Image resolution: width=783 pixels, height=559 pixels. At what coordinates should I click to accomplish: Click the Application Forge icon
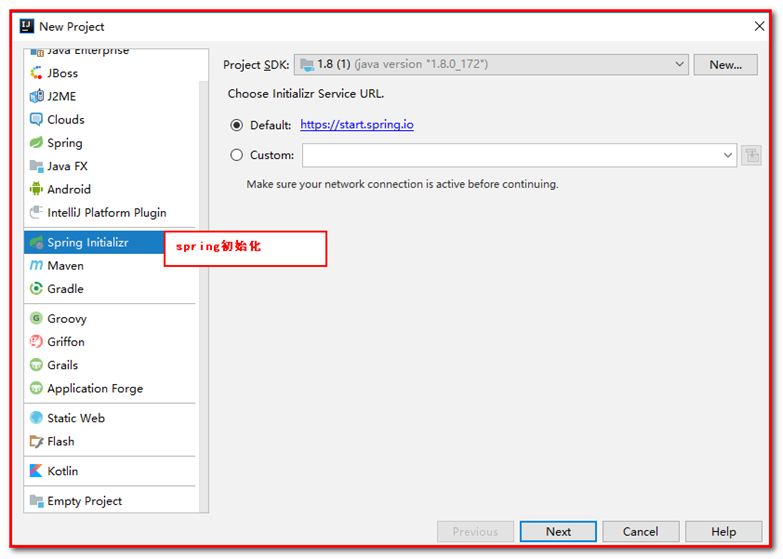coord(36,388)
